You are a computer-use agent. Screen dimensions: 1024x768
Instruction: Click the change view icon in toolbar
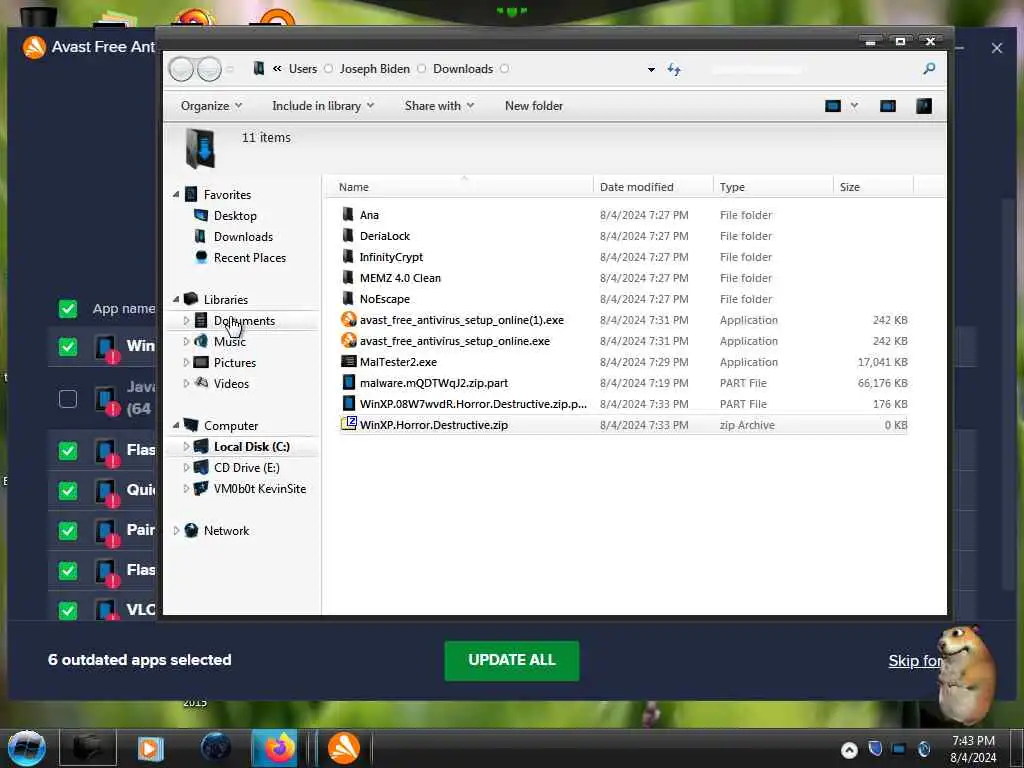point(833,106)
